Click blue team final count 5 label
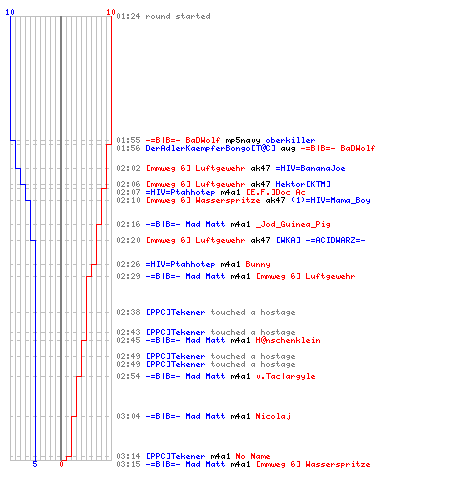The width and height of the screenshot is (450, 500). point(35,464)
